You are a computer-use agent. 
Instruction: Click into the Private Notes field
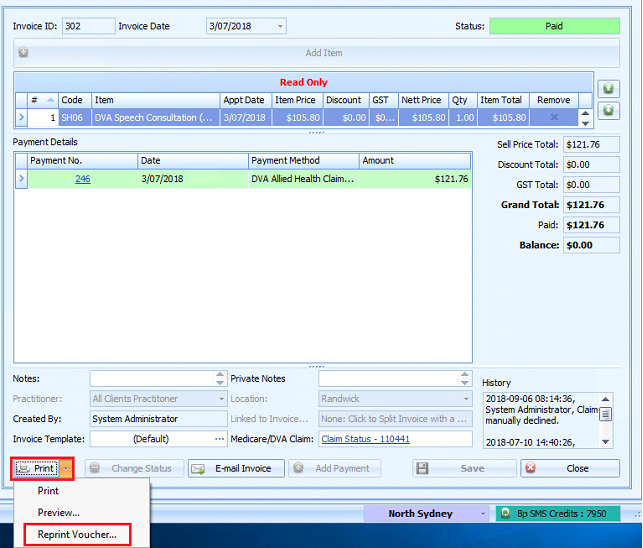[389, 379]
